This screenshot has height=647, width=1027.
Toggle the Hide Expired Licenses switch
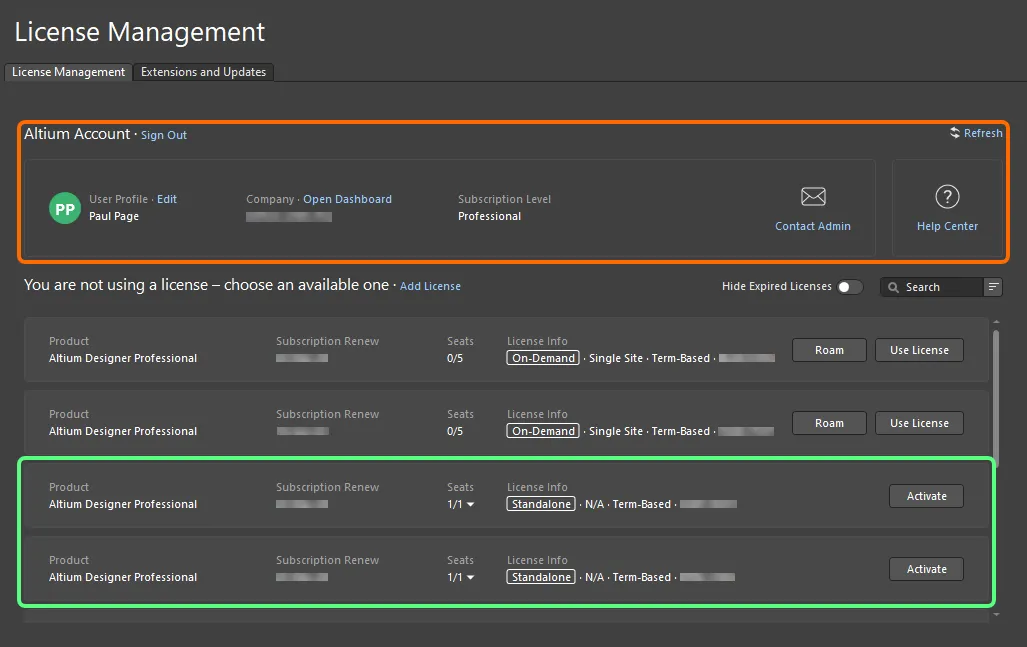click(850, 287)
